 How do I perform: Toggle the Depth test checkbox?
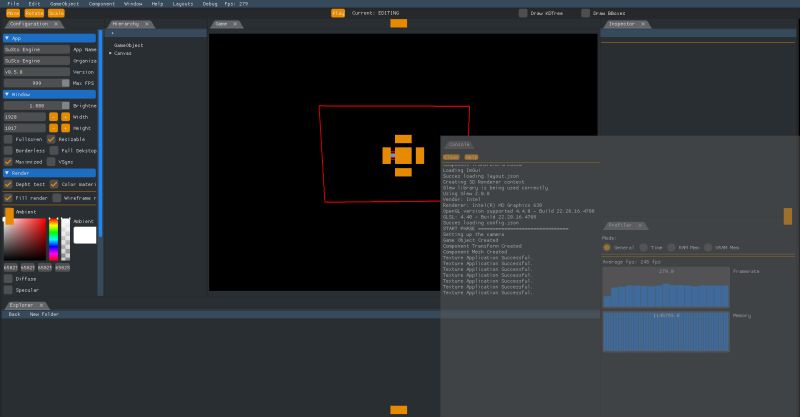tap(8, 184)
